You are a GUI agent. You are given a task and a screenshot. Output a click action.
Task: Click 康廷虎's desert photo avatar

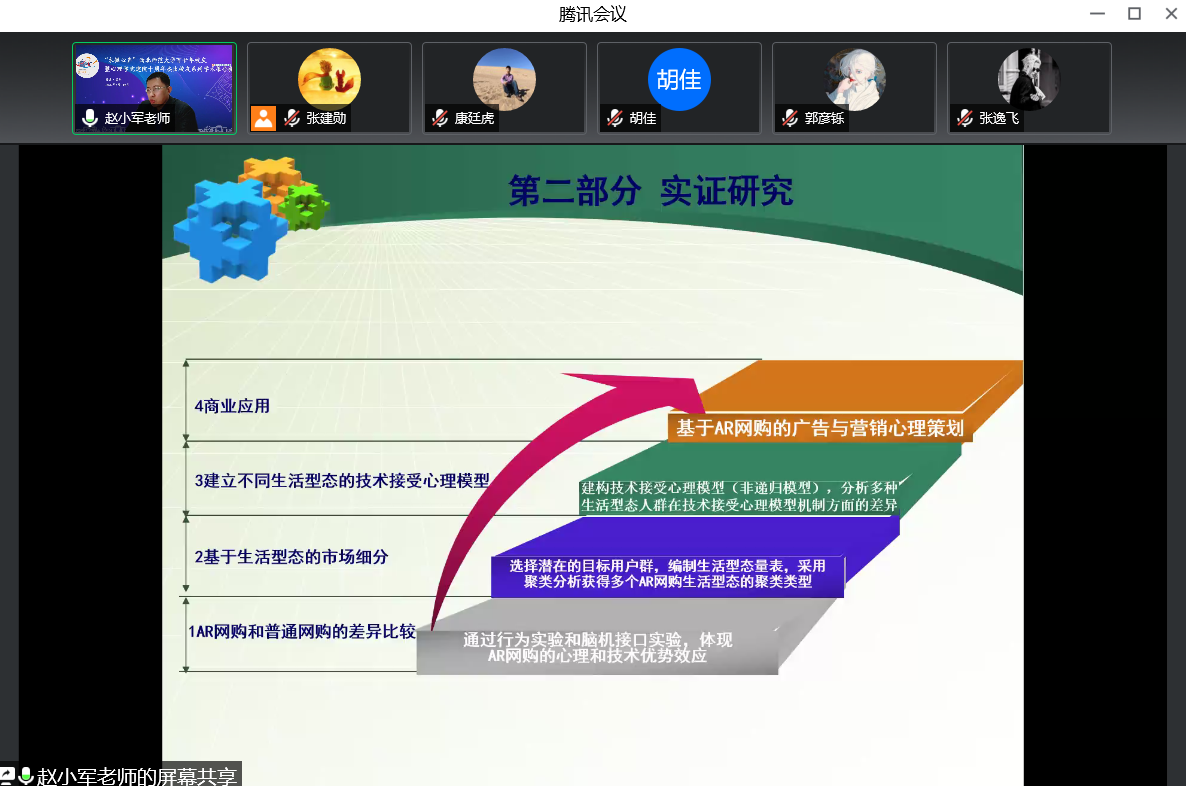pyautogui.click(x=504, y=78)
